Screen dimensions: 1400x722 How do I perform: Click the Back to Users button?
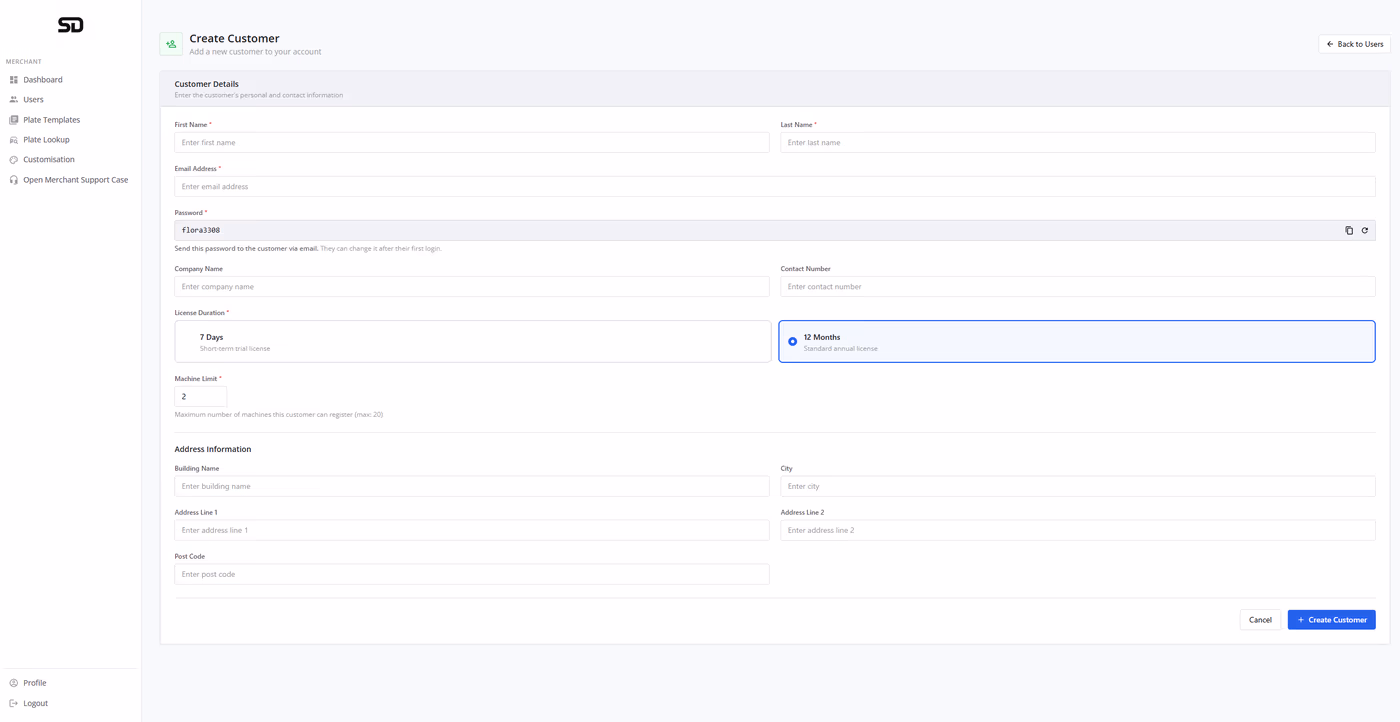(1354, 44)
